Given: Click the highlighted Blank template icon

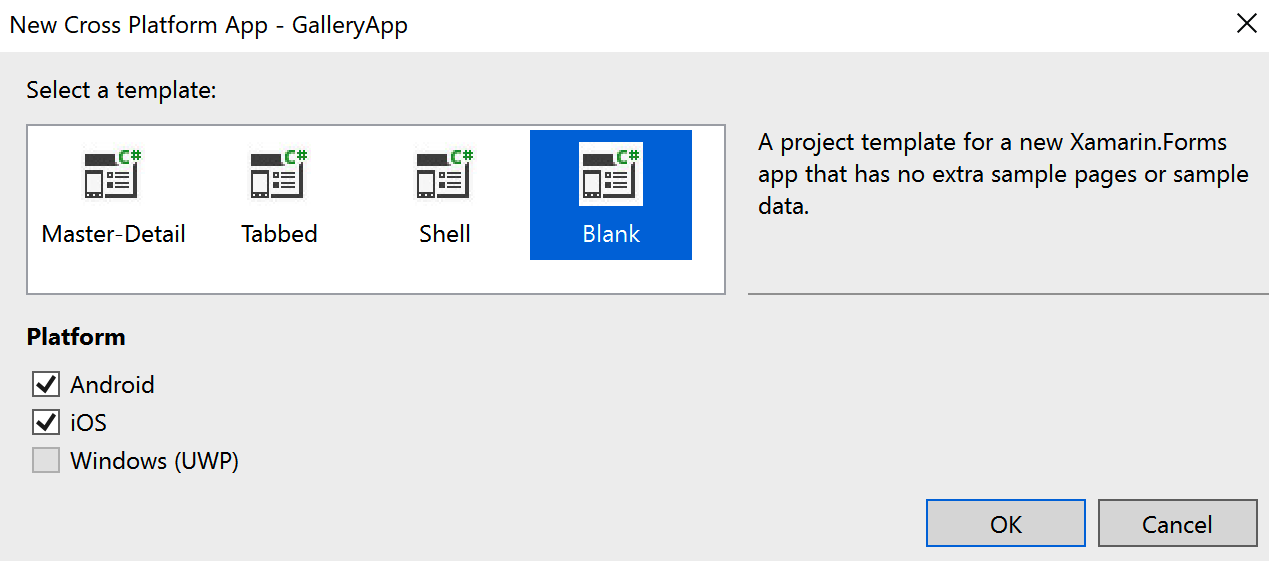Looking at the screenshot, I should (611, 174).
